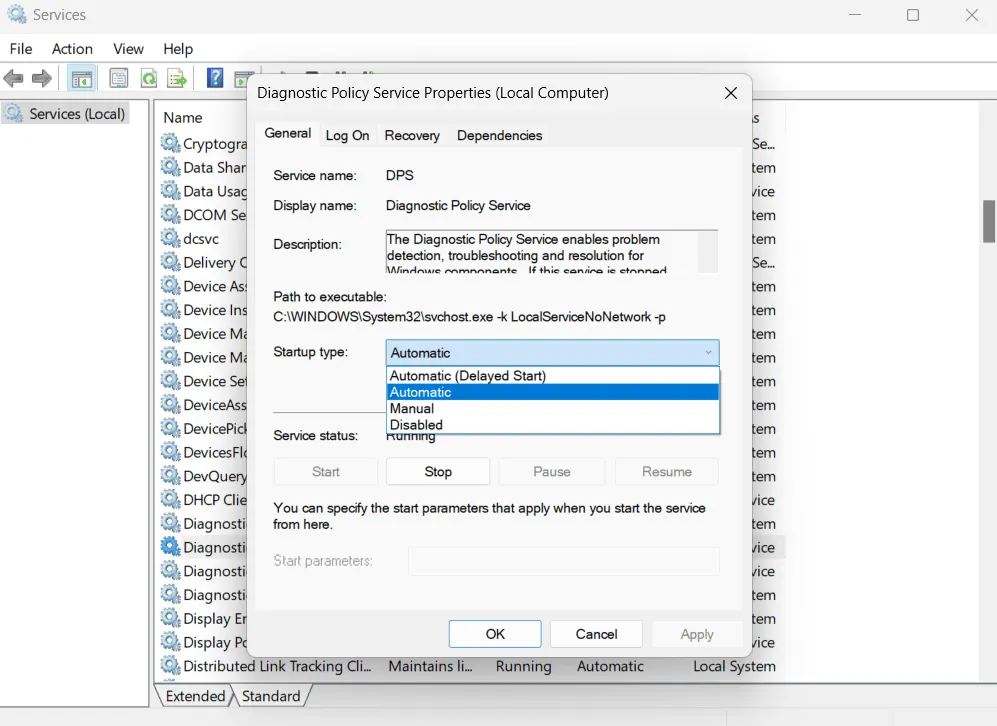Toggle the Show/Hide Console Tree icon

pyautogui.click(x=81, y=79)
